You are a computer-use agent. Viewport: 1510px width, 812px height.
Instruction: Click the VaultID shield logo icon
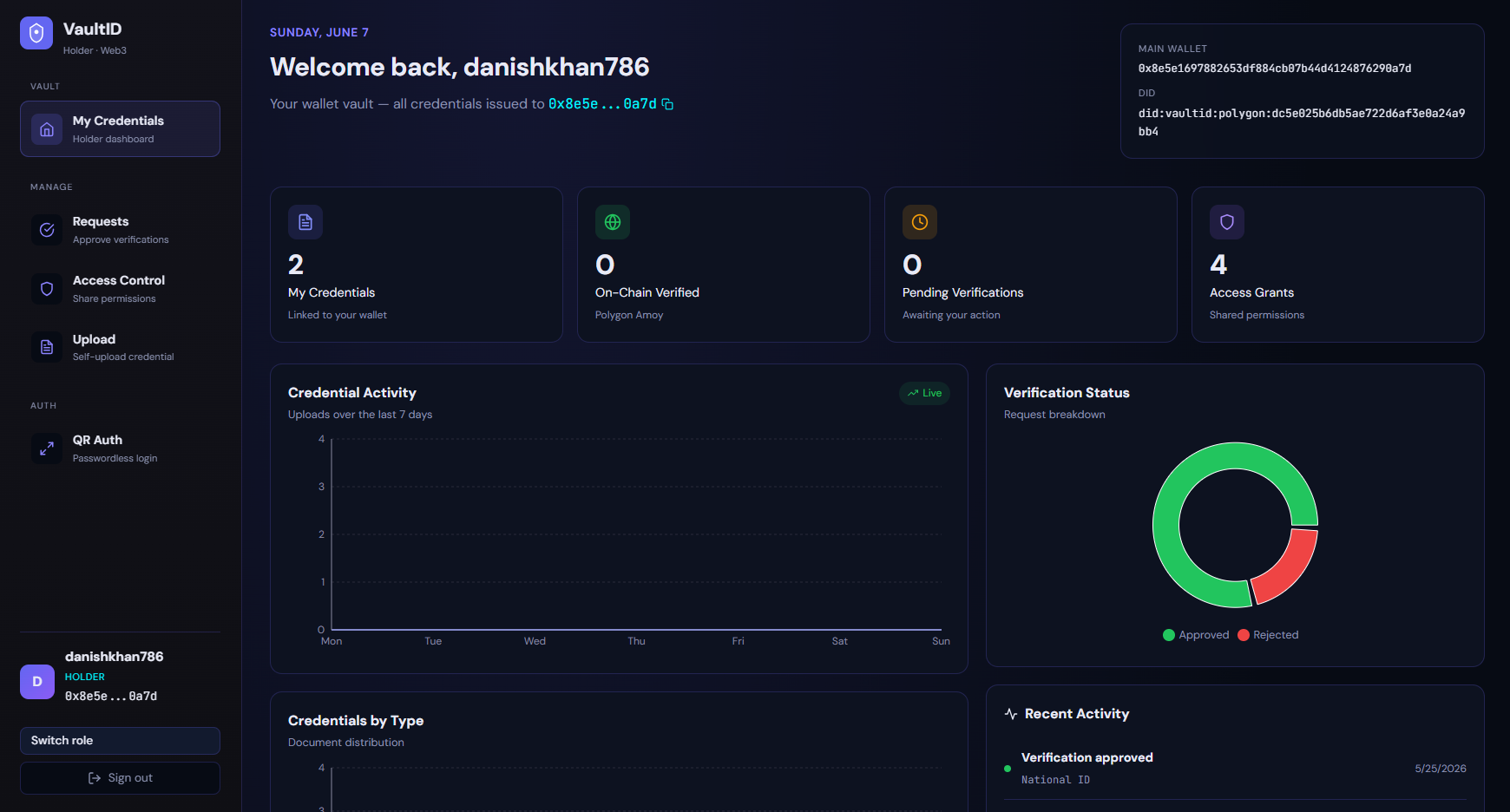tap(36, 33)
